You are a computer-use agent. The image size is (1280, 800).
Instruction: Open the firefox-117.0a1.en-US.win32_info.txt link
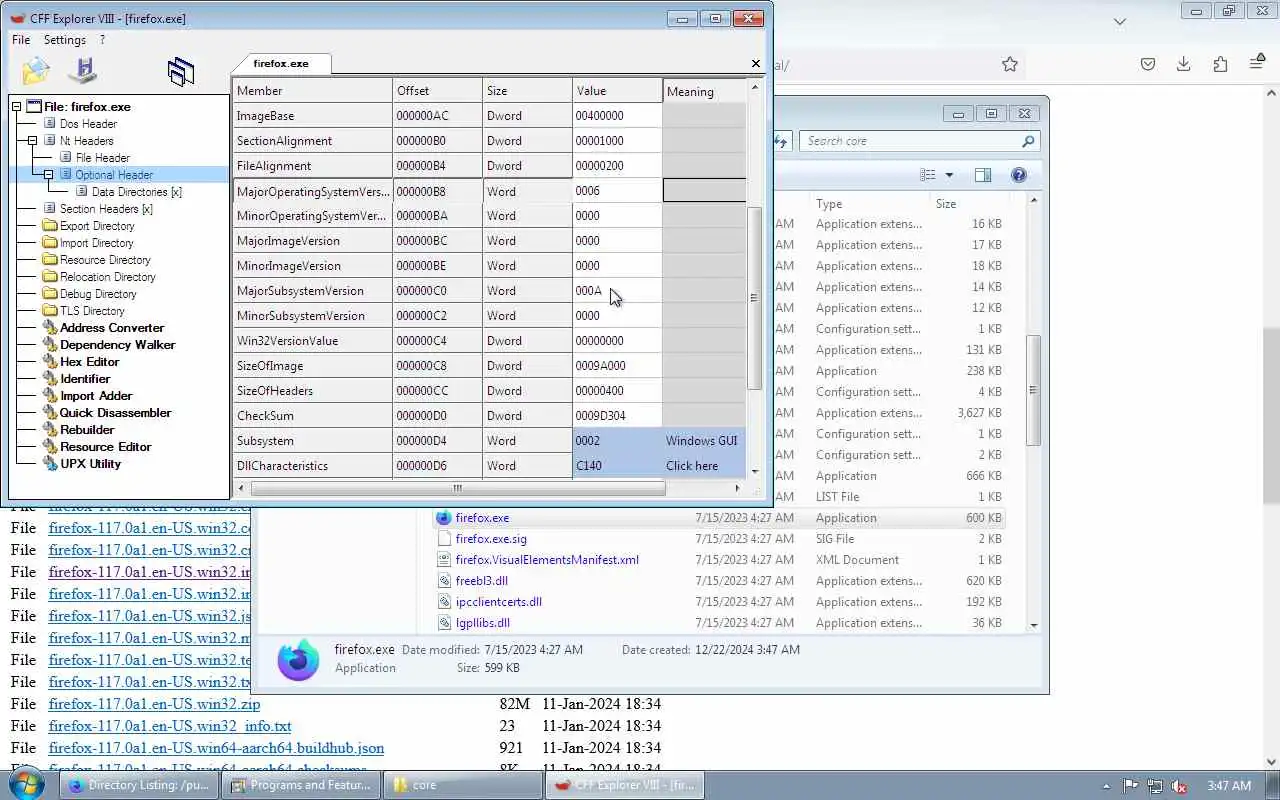[x=170, y=726]
